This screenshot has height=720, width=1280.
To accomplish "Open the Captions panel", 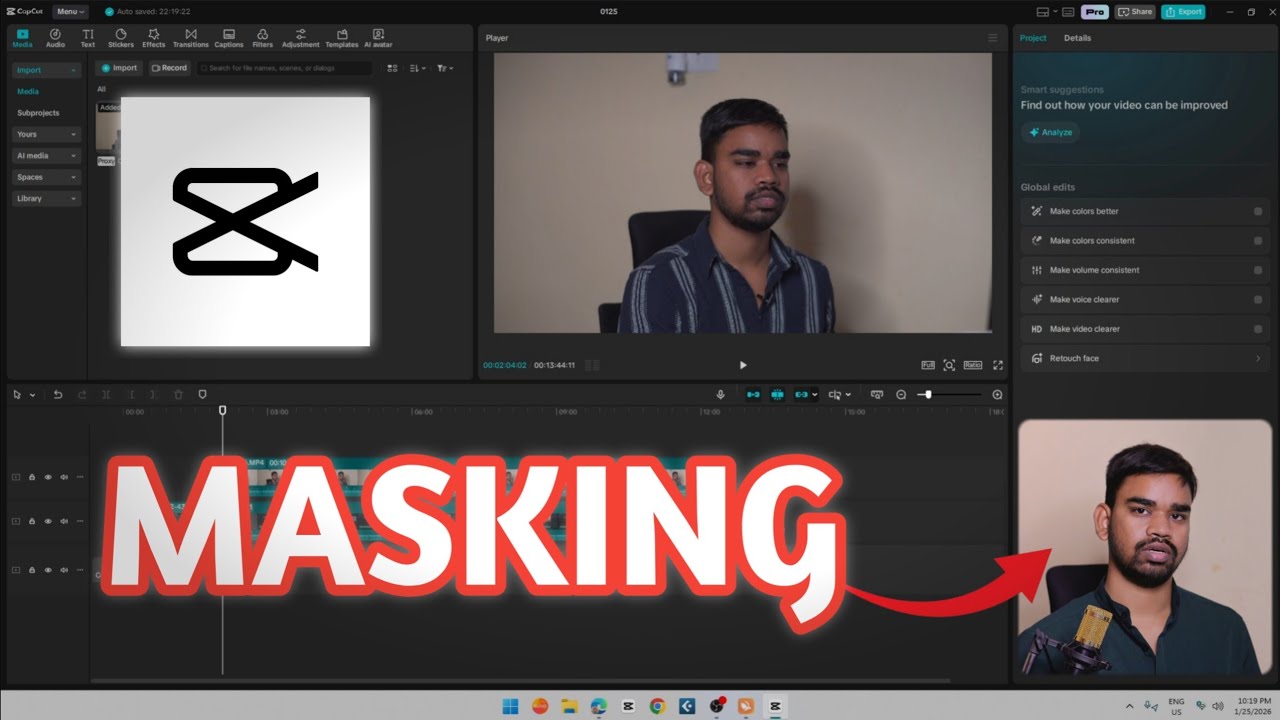I will point(229,38).
